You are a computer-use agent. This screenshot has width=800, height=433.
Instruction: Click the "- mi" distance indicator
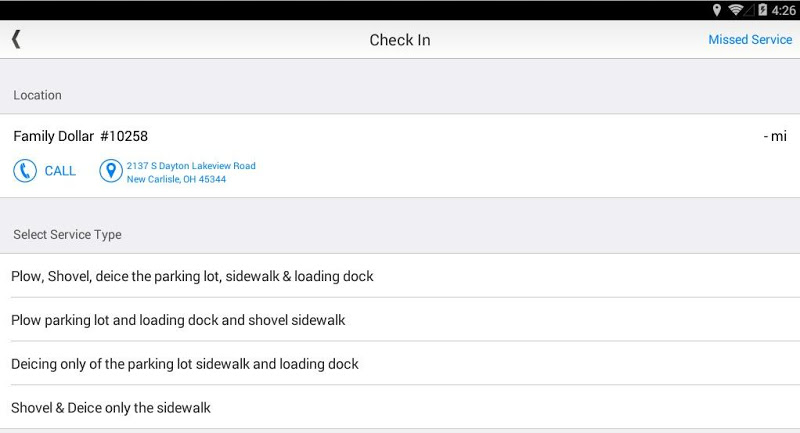774,136
